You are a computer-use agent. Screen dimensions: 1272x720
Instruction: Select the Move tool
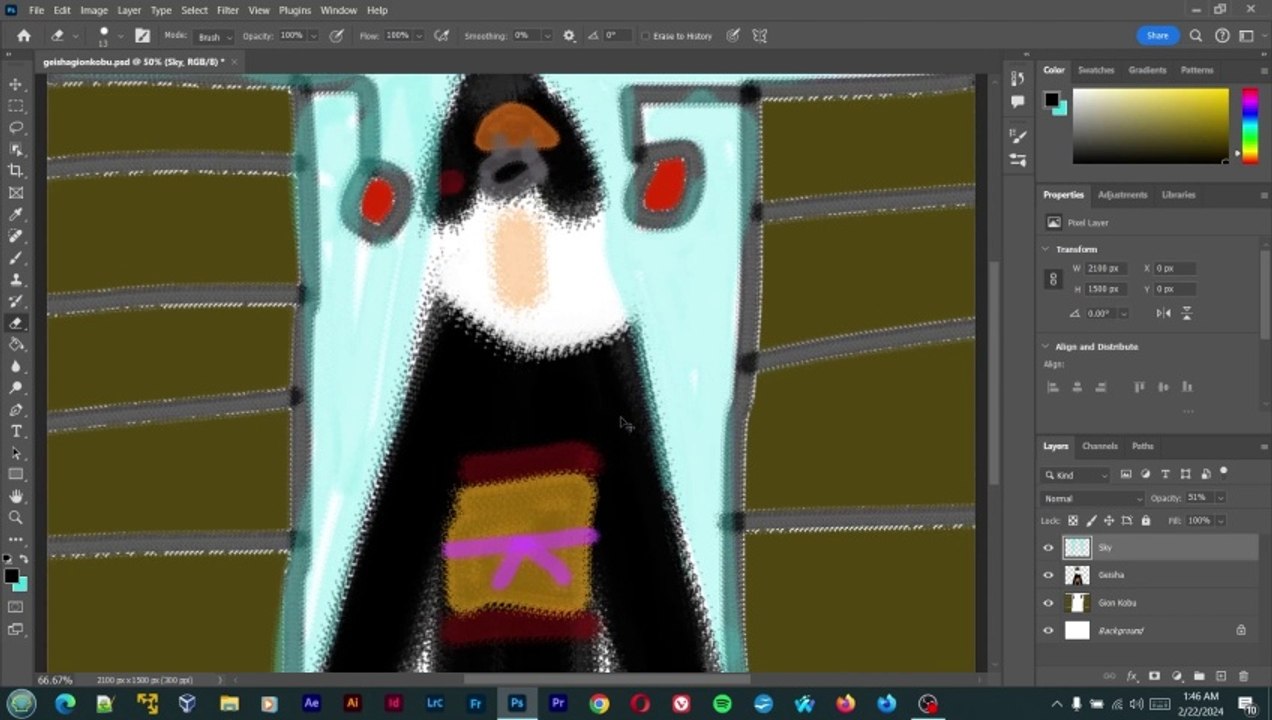tap(16, 84)
